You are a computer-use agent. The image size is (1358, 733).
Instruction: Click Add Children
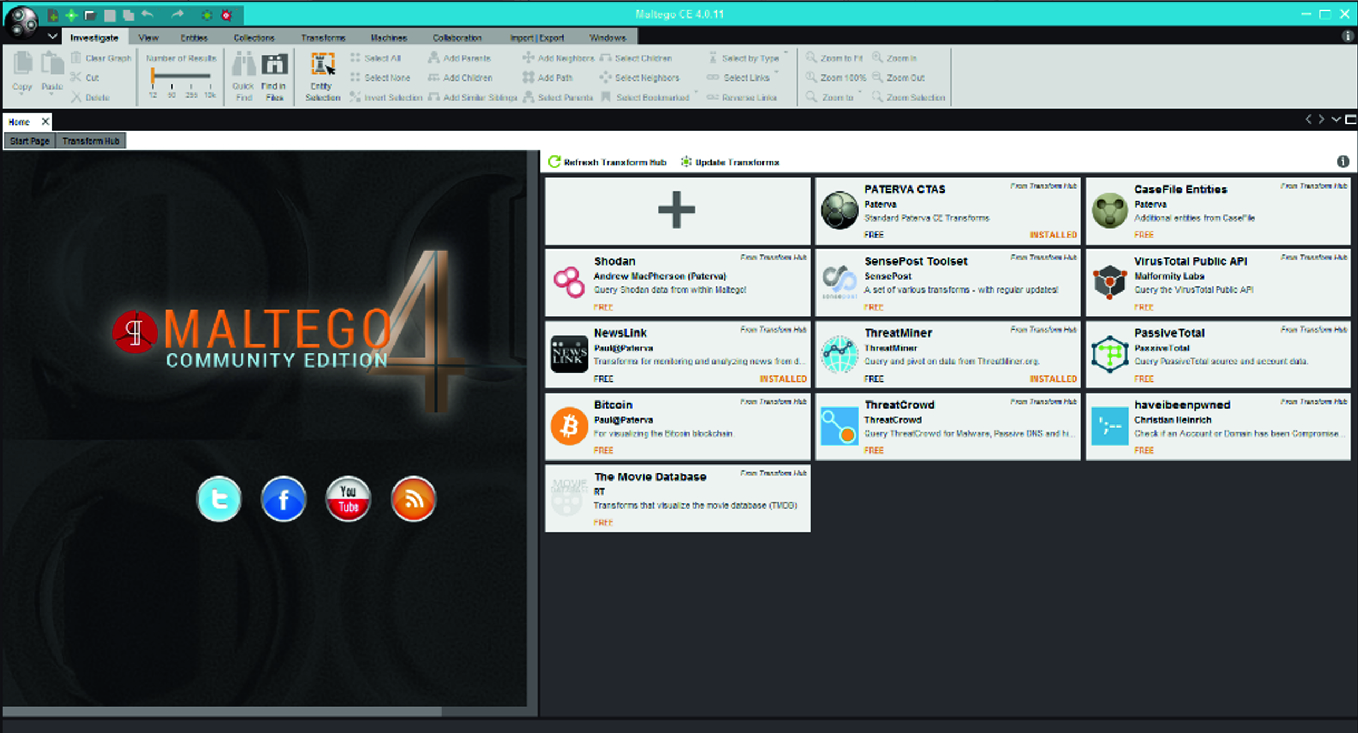(x=460, y=77)
